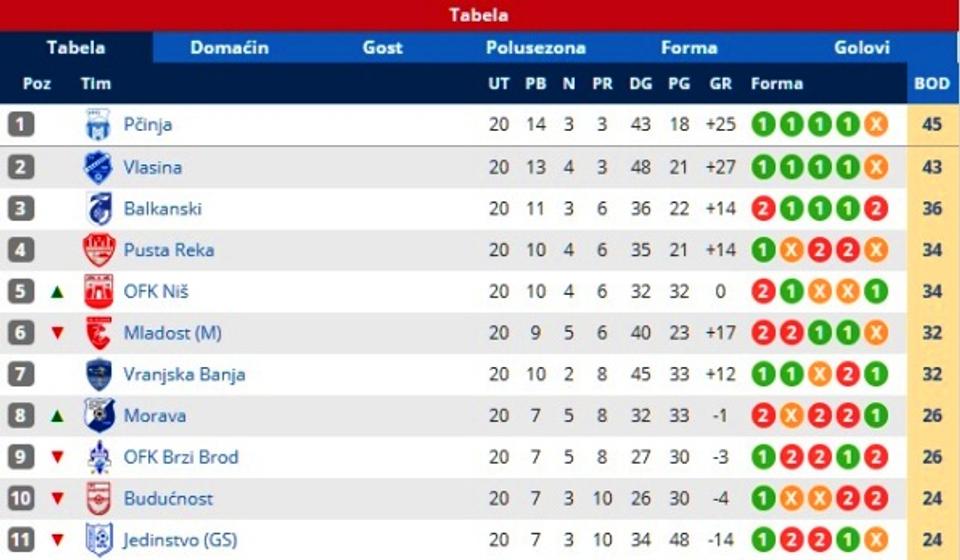The image size is (960, 560).
Task: Sort table by BOD column header
Action: click(x=931, y=84)
